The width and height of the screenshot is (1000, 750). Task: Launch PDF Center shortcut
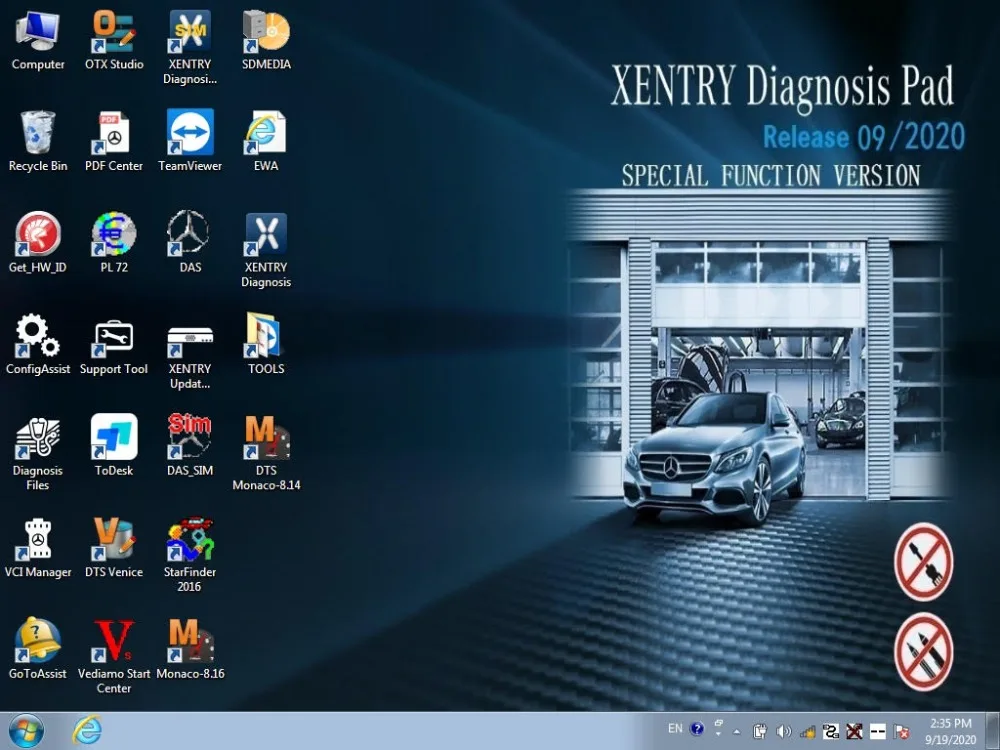coord(114,141)
